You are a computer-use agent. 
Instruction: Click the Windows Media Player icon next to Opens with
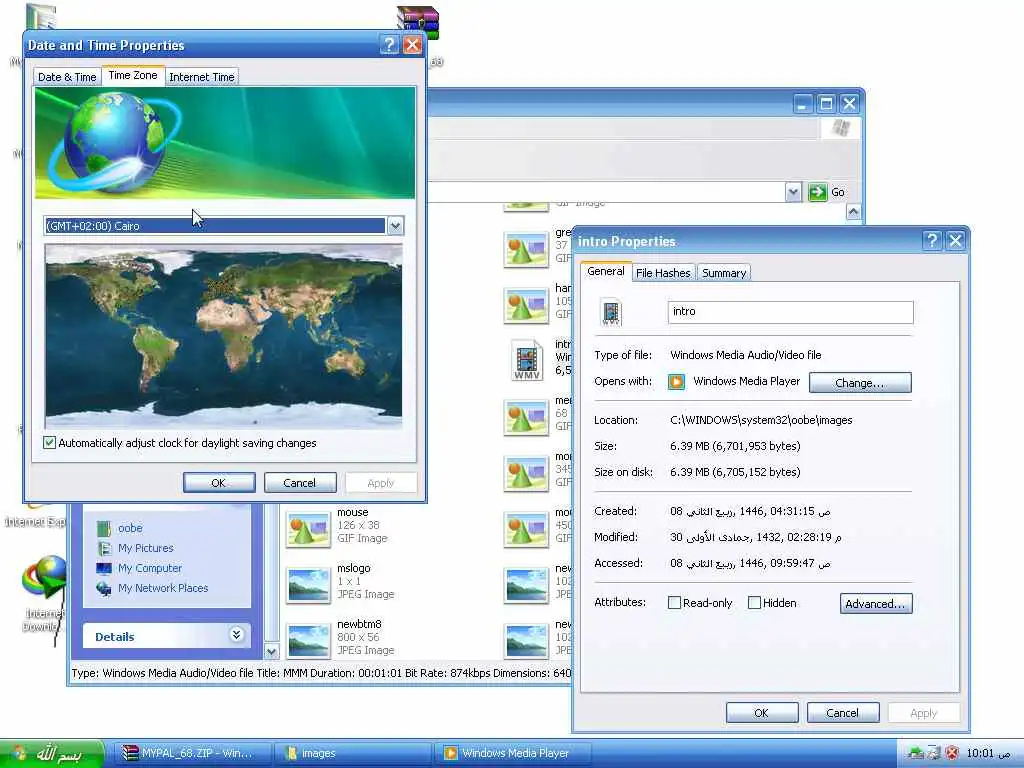pos(677,381)
